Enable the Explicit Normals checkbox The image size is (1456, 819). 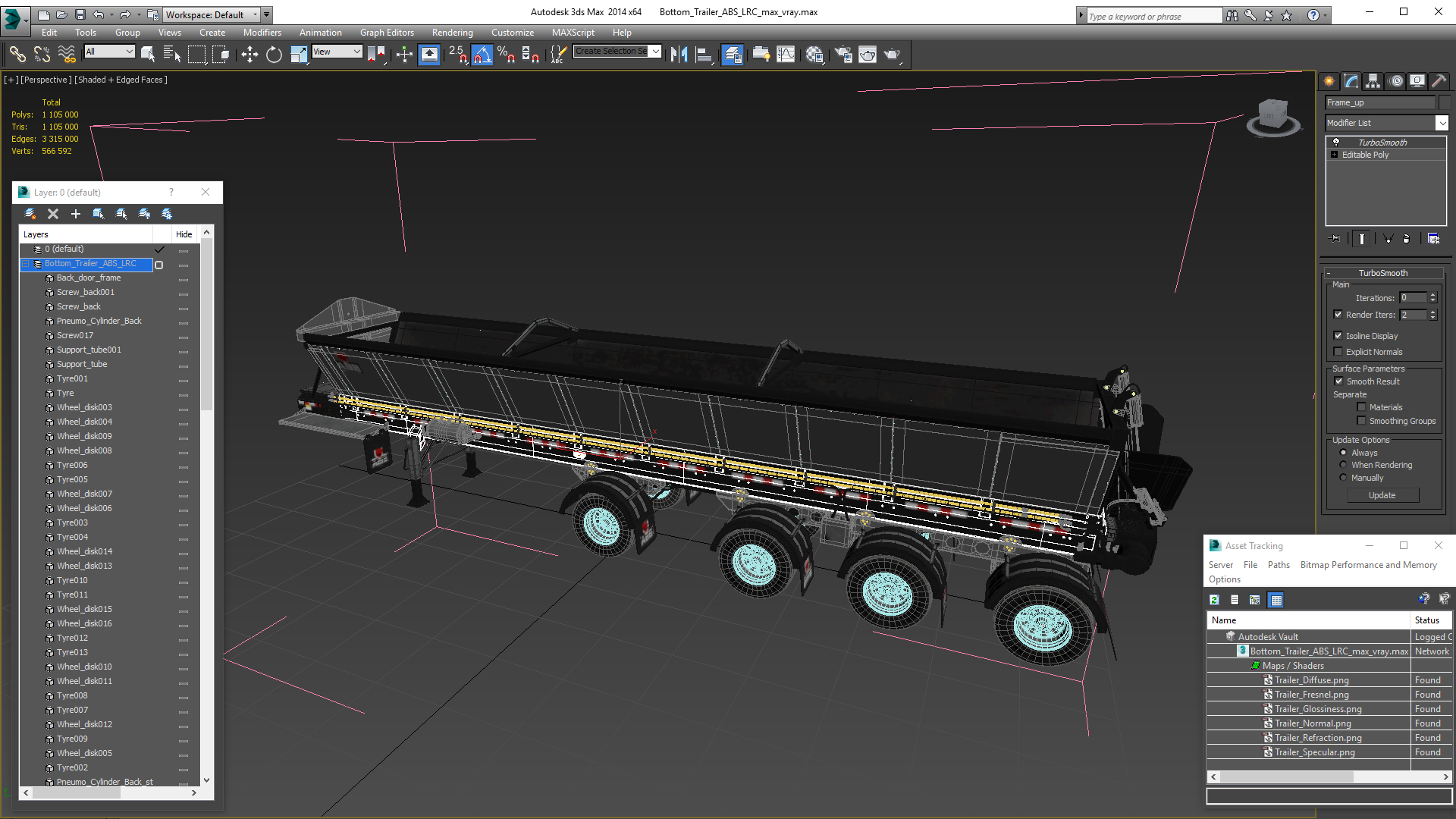[x=1338, y=351]
